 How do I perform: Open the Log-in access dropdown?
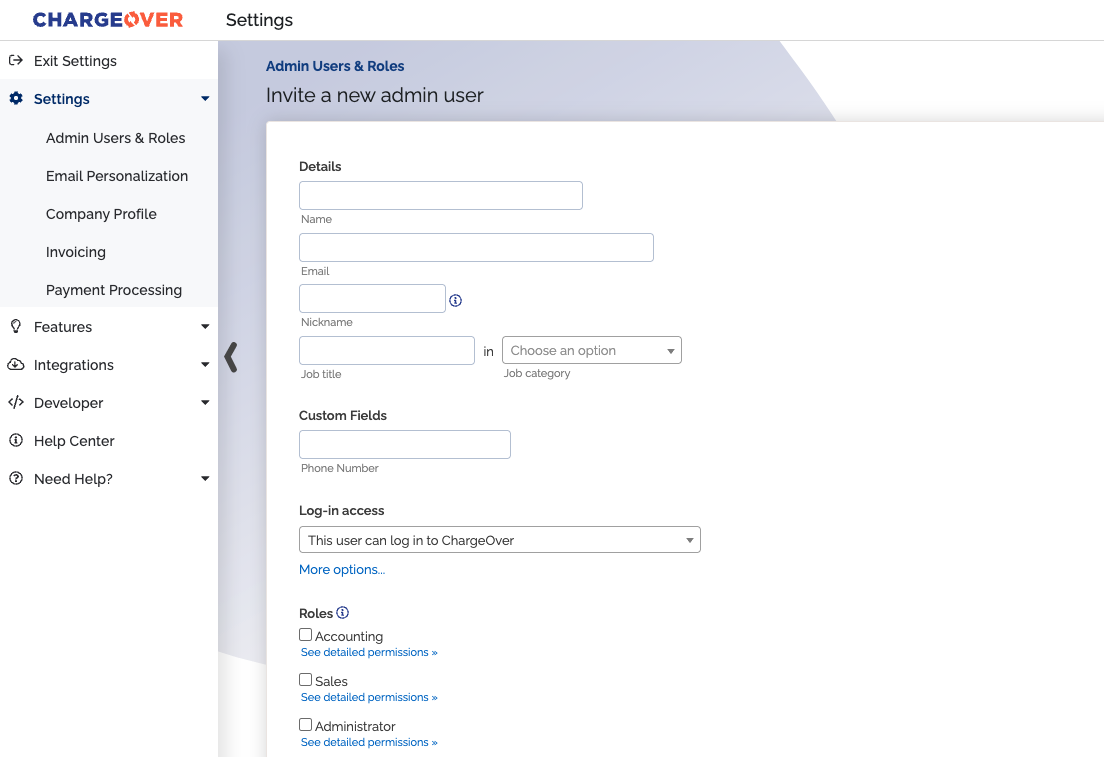(x=500, y=539)
